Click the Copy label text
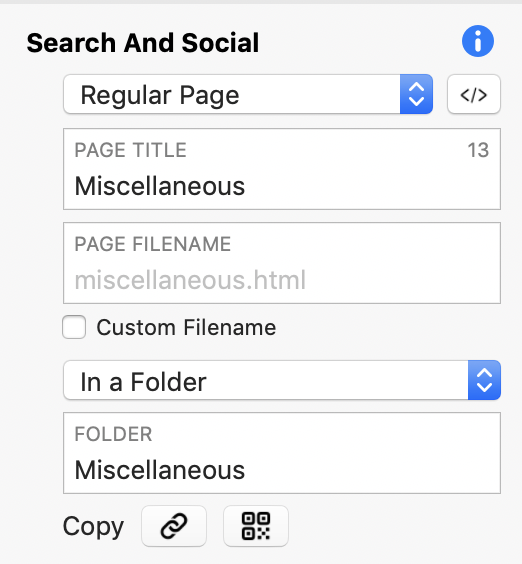This screenshot has height=564, width=522. [x=94, y=527]
